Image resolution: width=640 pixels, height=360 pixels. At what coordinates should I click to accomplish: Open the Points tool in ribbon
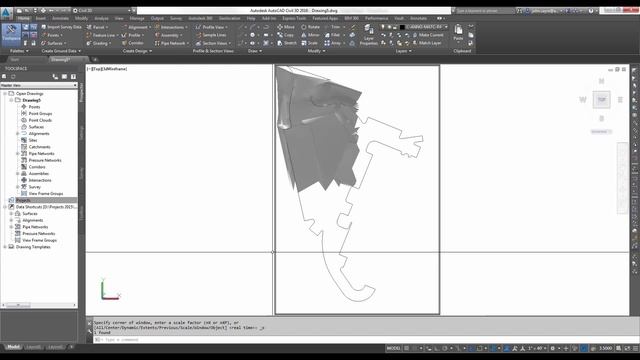click(x=52, y=35)
